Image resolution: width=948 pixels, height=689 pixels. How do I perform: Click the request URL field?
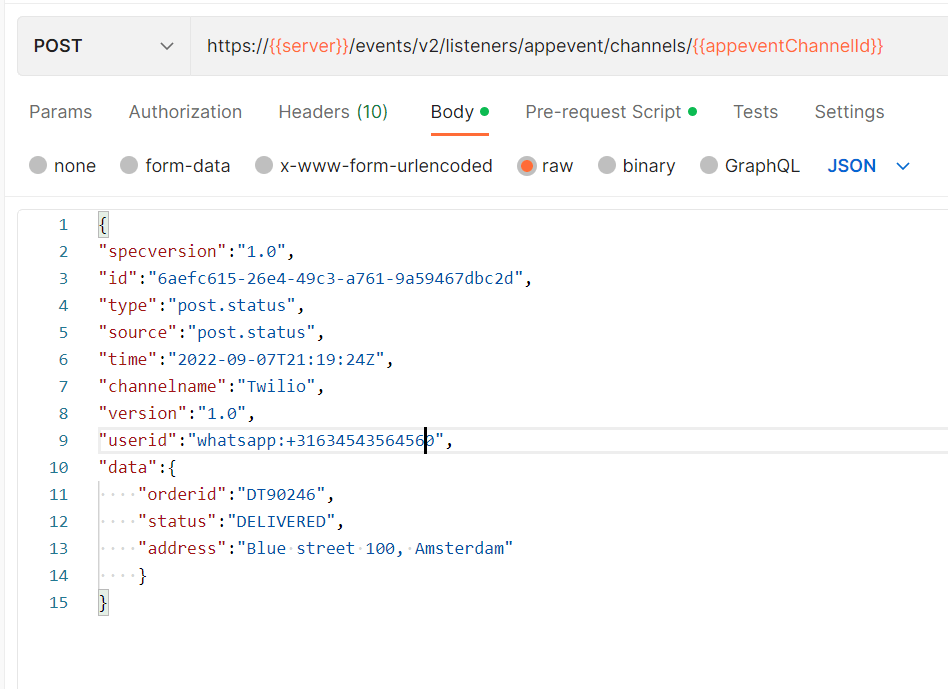pos(569,46)
